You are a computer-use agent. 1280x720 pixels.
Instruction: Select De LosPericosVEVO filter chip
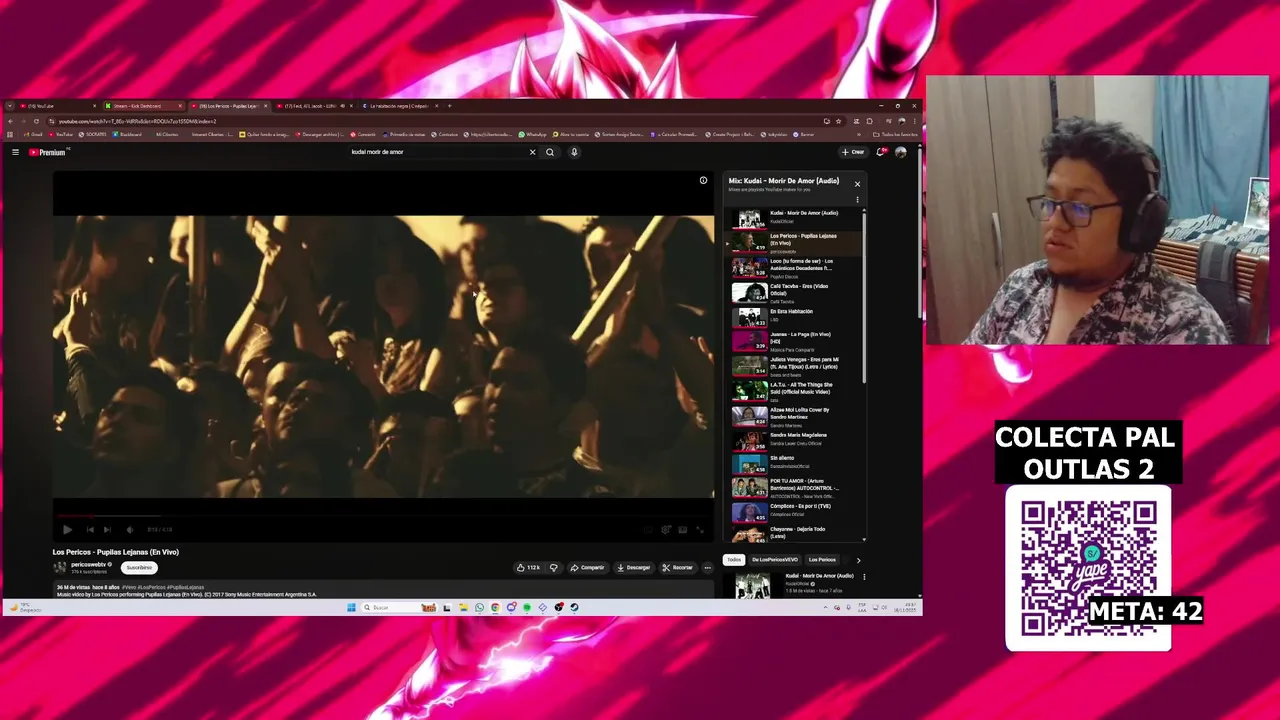point(775,560)
